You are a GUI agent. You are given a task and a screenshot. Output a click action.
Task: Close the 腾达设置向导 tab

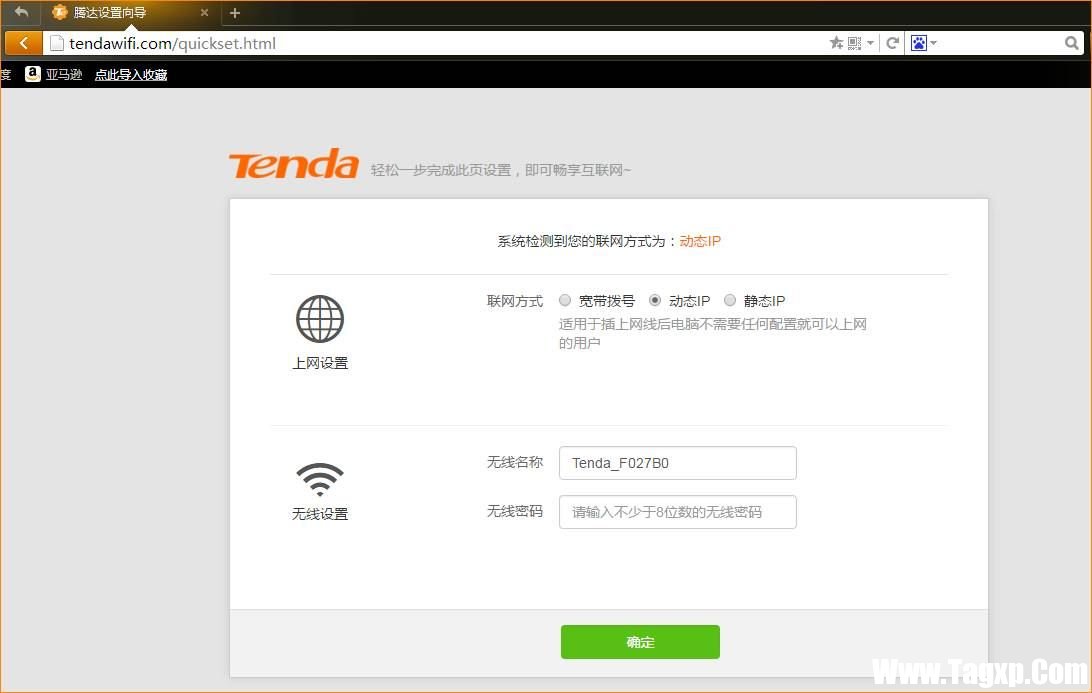204,13
